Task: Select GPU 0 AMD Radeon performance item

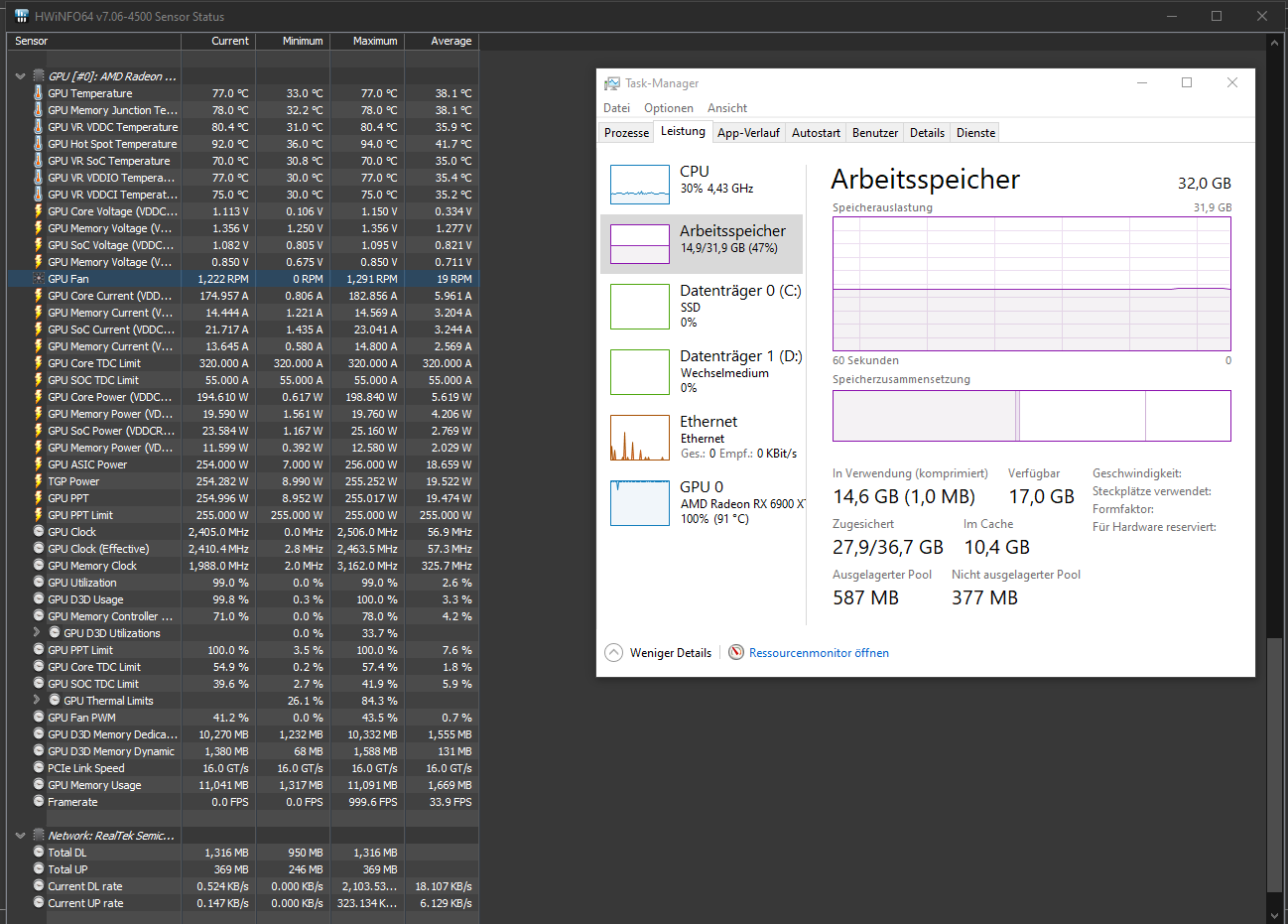Action: [702, 503]
